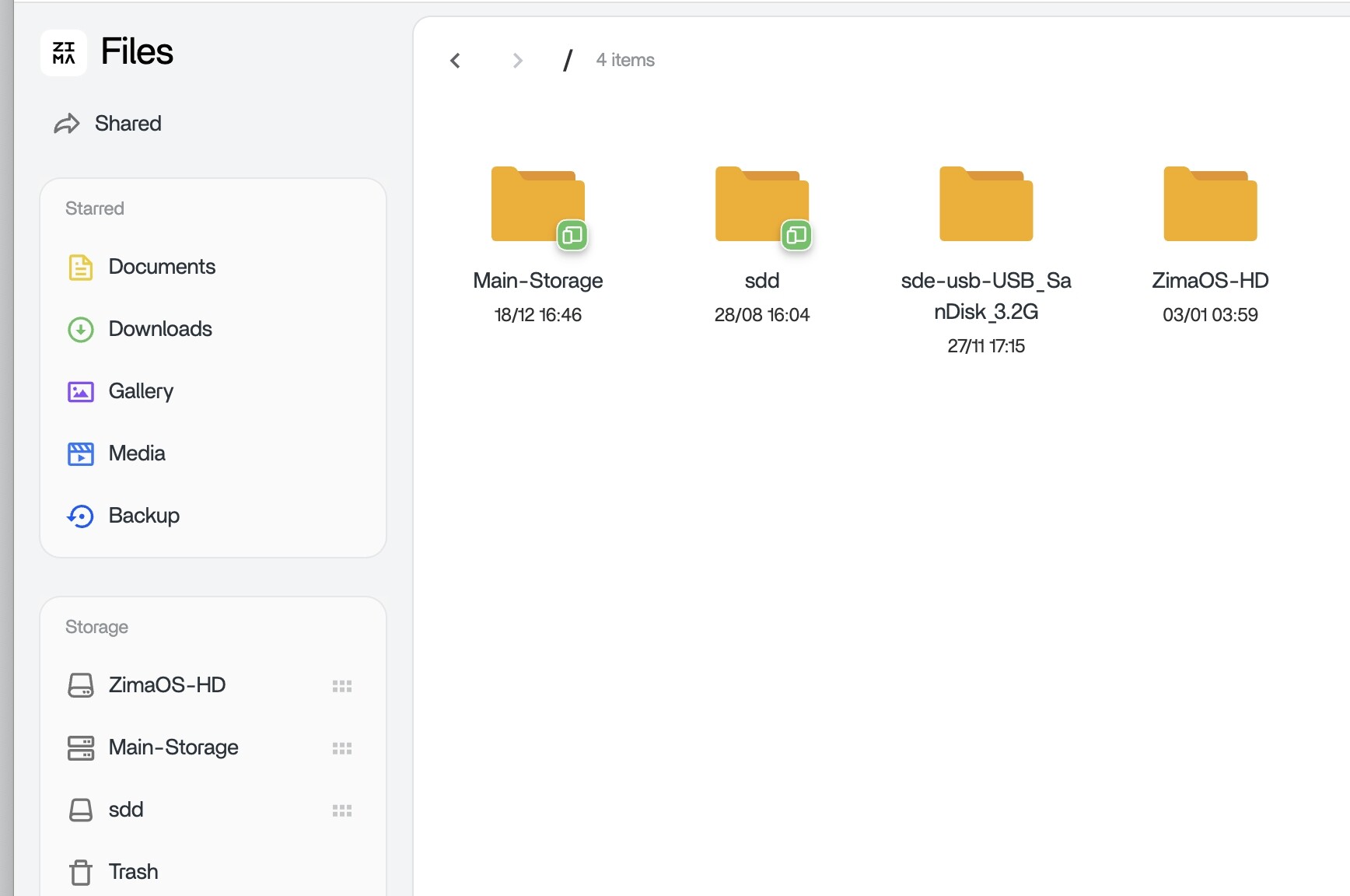This screenshot has height=896, width=1350.
Task: Click the sdd drive icon in sidebar
Action: pos(81,810)
